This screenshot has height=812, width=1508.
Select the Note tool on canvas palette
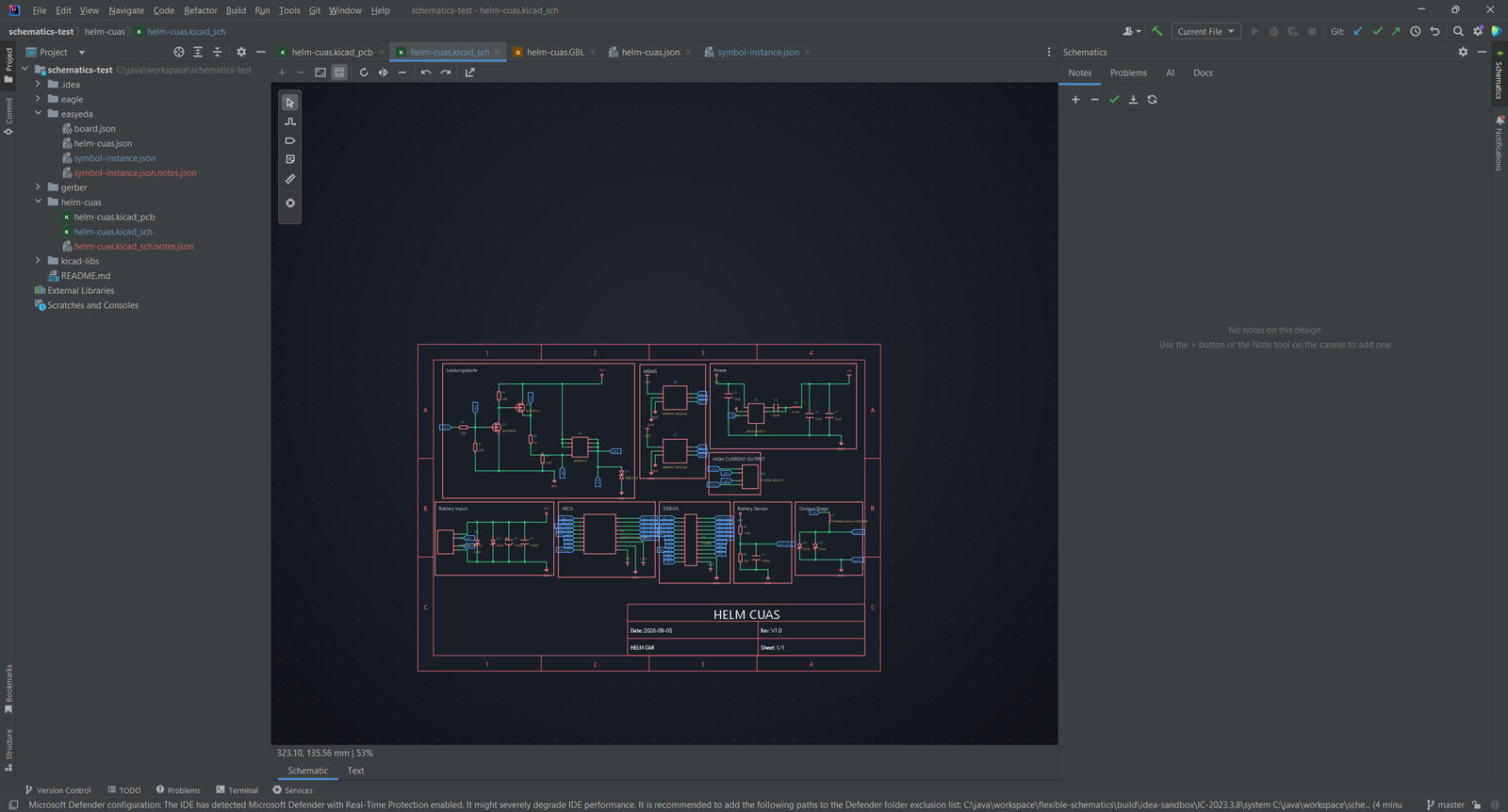(x=290, y=159)
